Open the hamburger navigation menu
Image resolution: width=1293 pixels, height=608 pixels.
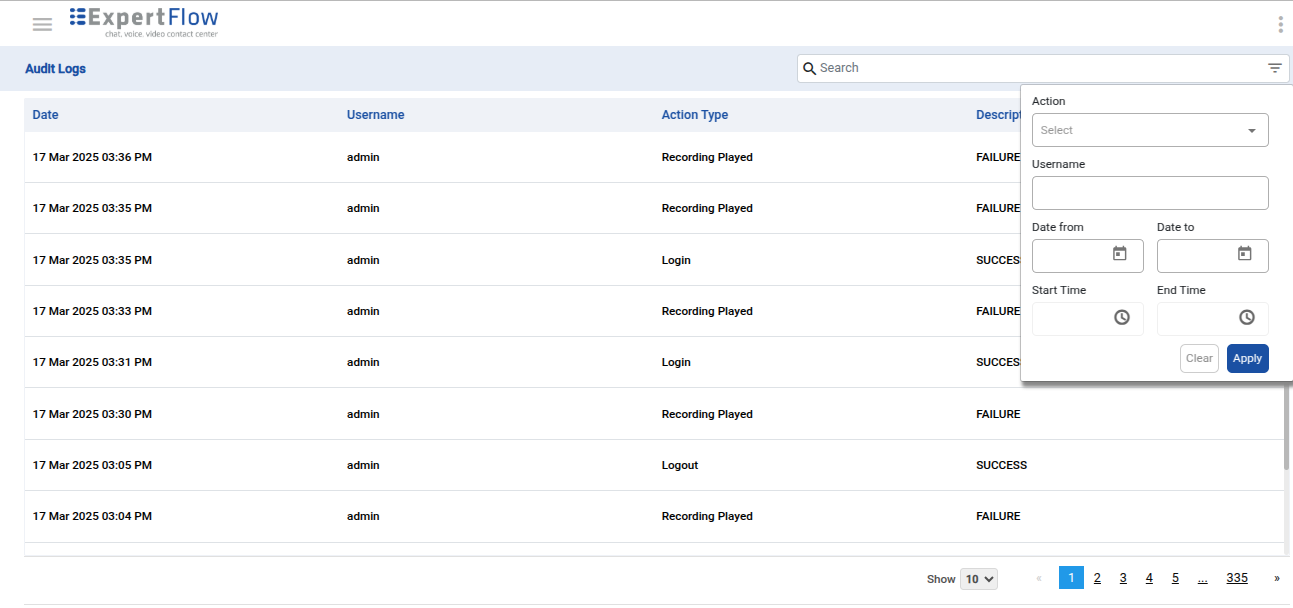[42, 25]
